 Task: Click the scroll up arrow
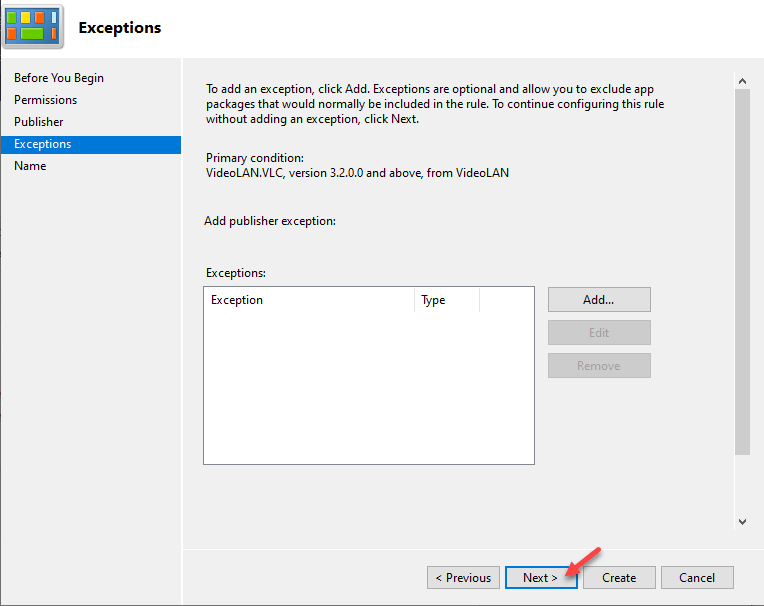point(743,81)
